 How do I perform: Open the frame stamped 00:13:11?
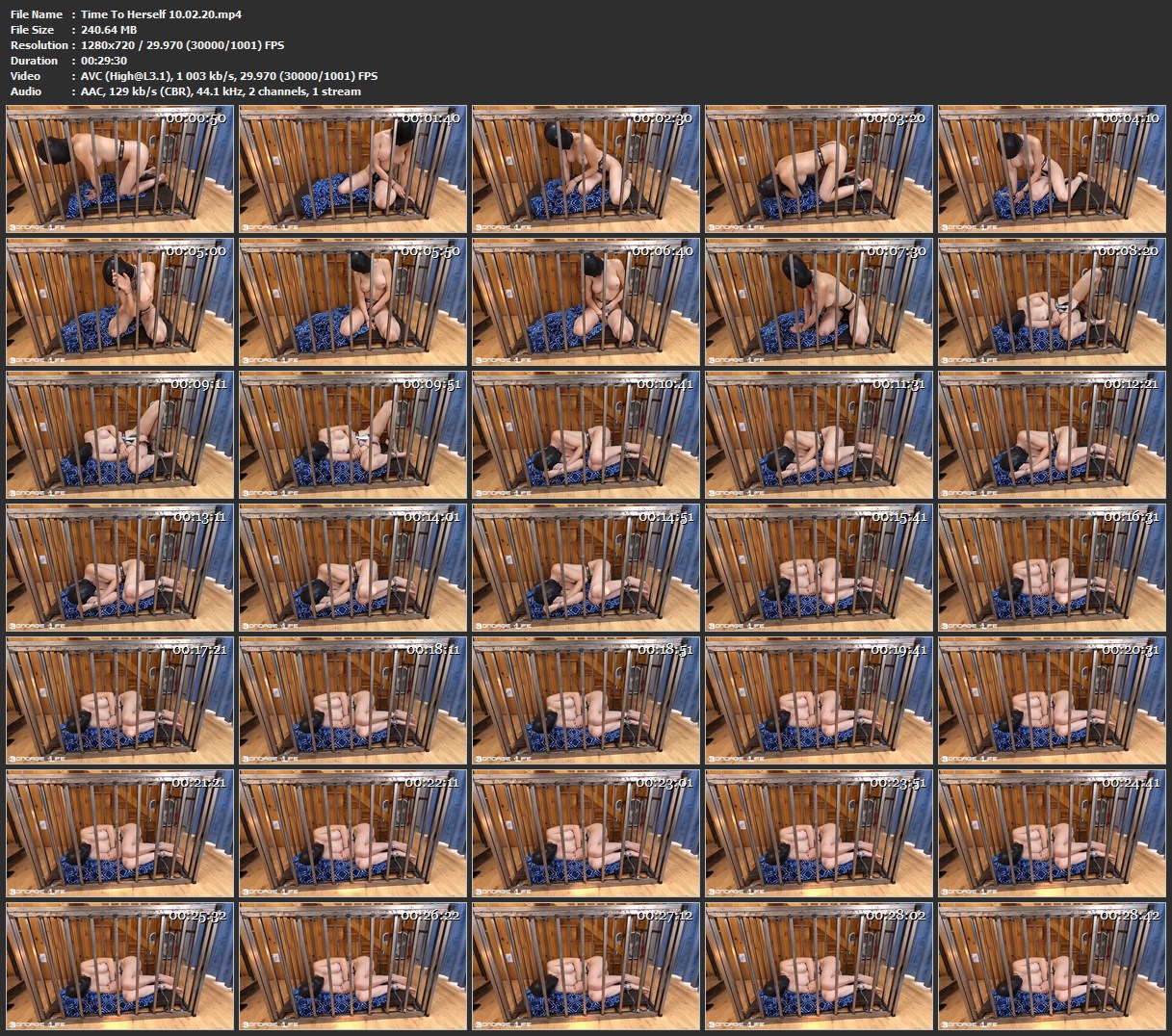pyautogui.click(x=118, y=568)
